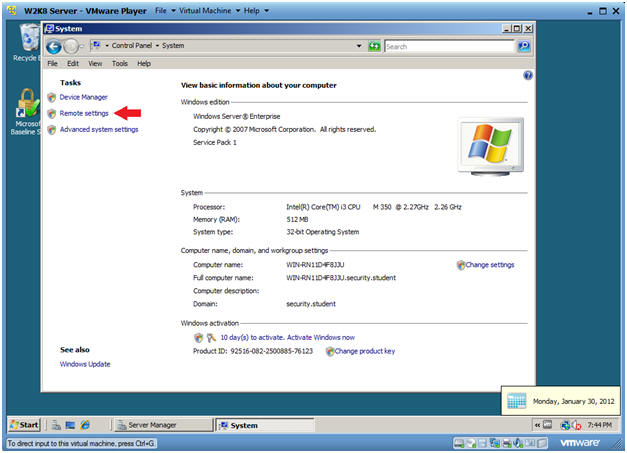Open Recycle Bin desktop icon
This screenshot has width=627, height=453.
click(x=29, y=42)
